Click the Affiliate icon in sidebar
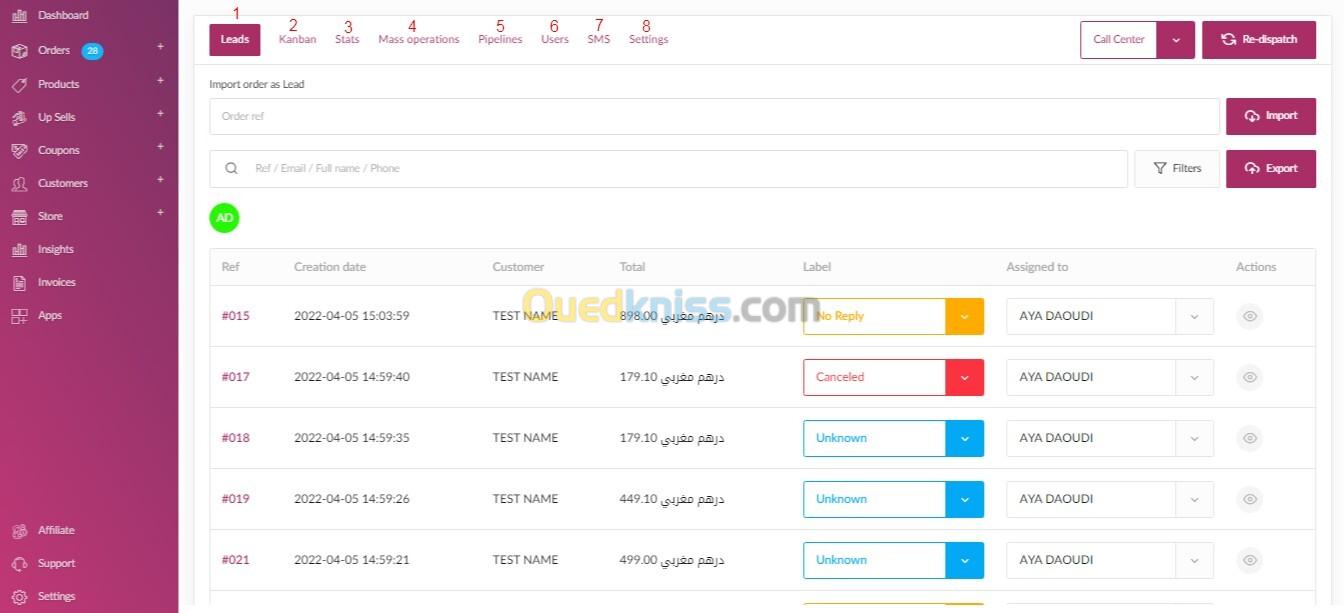1344x613 pixels. (19, 531)
